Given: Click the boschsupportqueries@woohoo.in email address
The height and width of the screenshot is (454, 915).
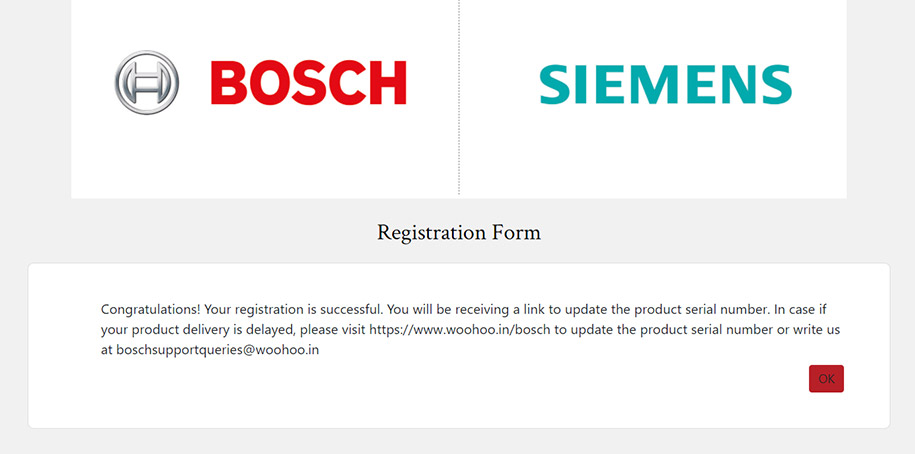Looking at the screenshot, I should (x=218, y=351).
